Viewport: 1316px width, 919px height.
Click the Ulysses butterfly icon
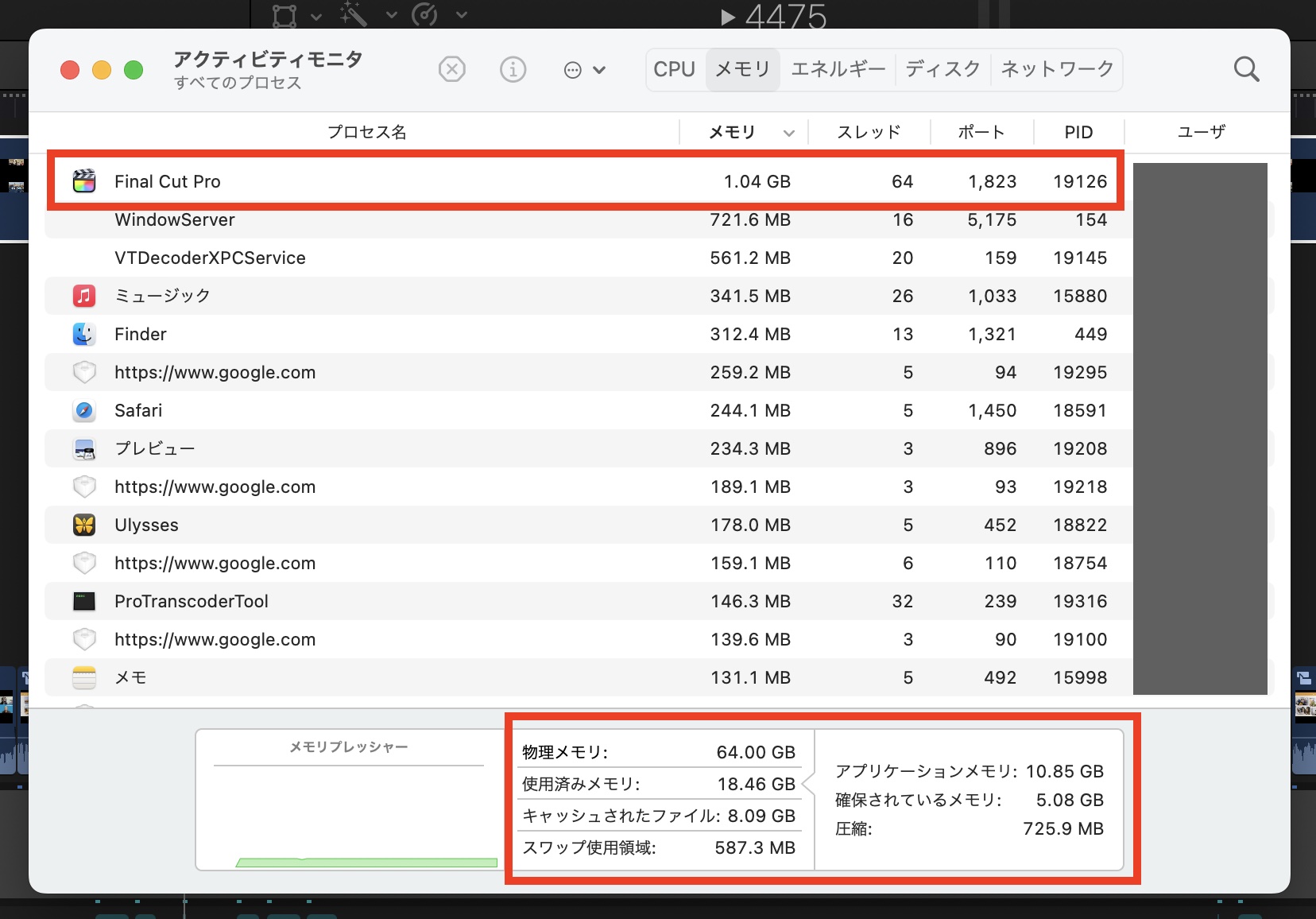point(84,525)
